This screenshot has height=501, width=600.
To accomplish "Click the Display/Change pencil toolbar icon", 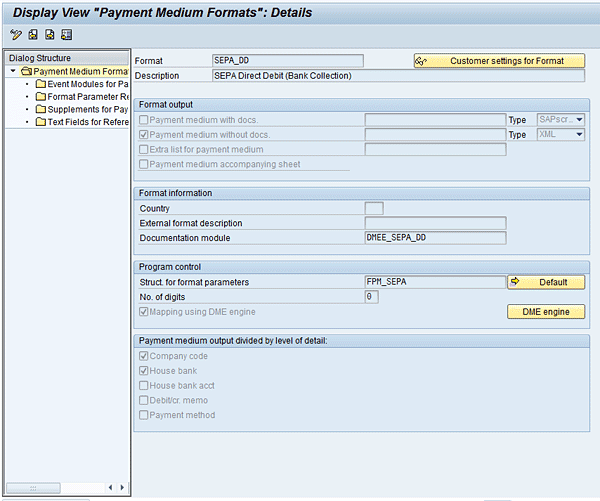I will [x=18, y=34].
